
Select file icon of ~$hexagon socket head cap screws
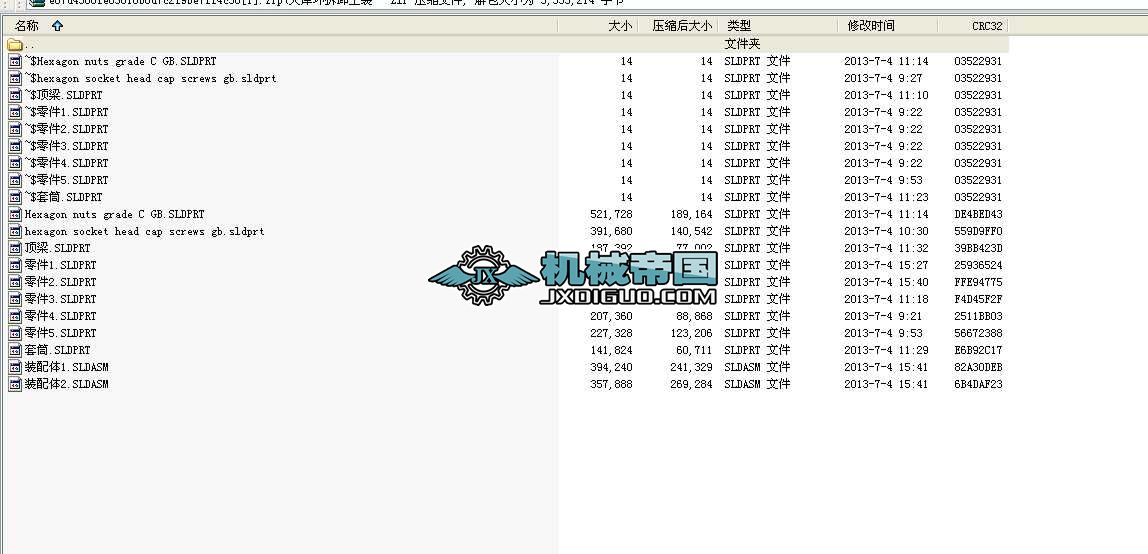pos(15,78)
